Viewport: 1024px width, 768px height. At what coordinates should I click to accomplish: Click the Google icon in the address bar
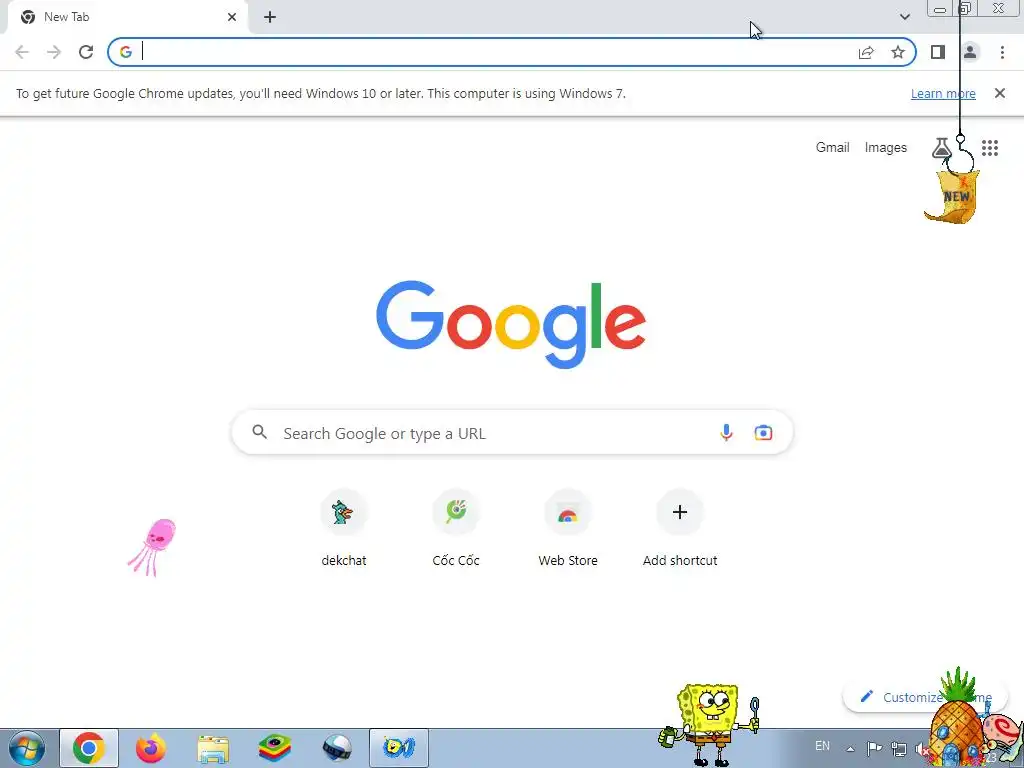coord(125,52)
